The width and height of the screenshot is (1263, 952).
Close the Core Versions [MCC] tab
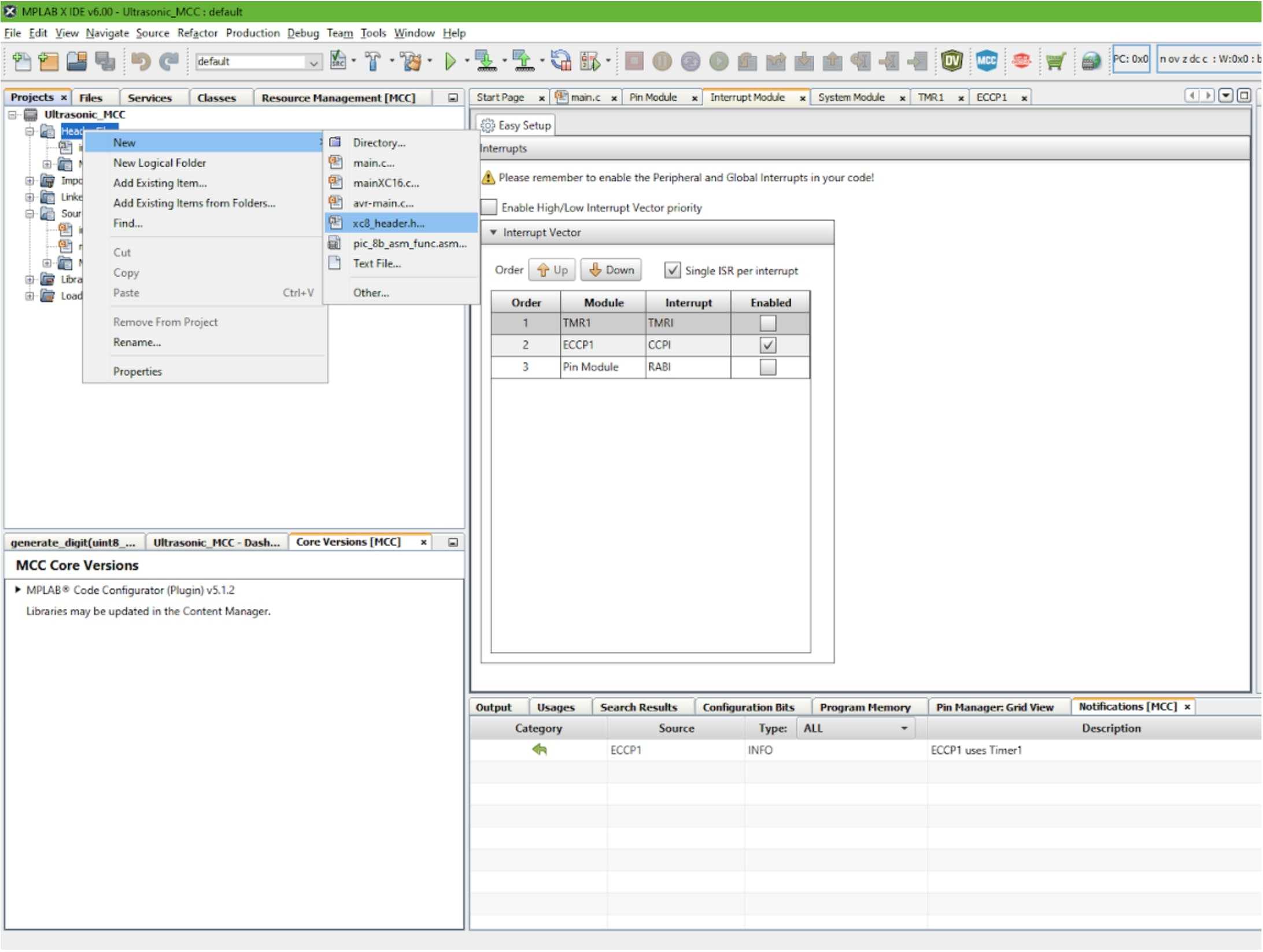pos(423,543)
